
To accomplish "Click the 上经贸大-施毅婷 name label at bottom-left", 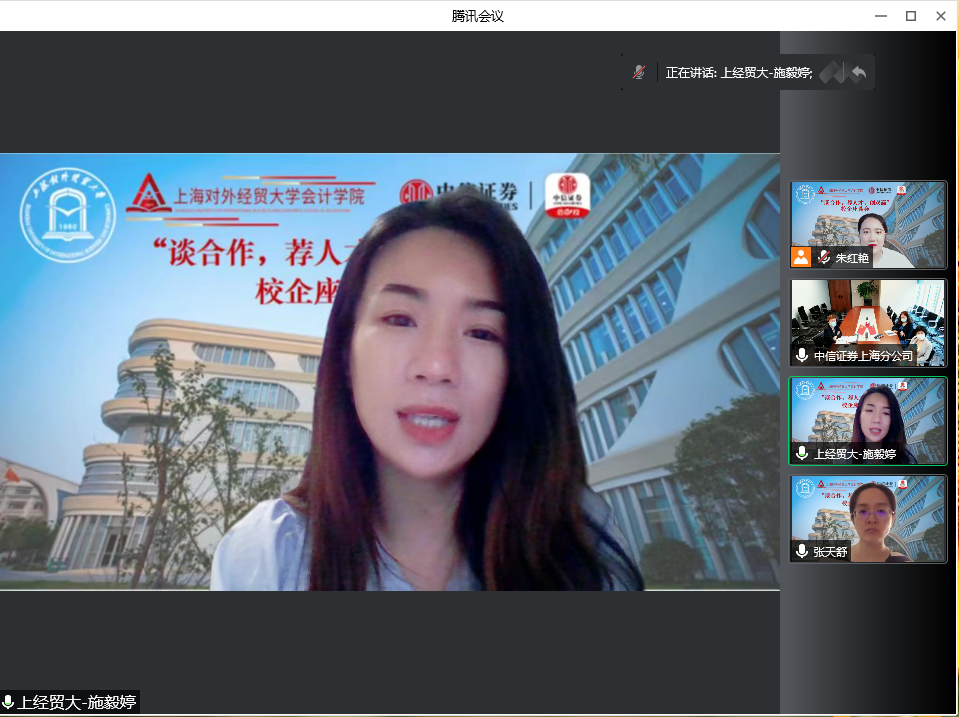I will pyautogui.click(x=76, y=702).
